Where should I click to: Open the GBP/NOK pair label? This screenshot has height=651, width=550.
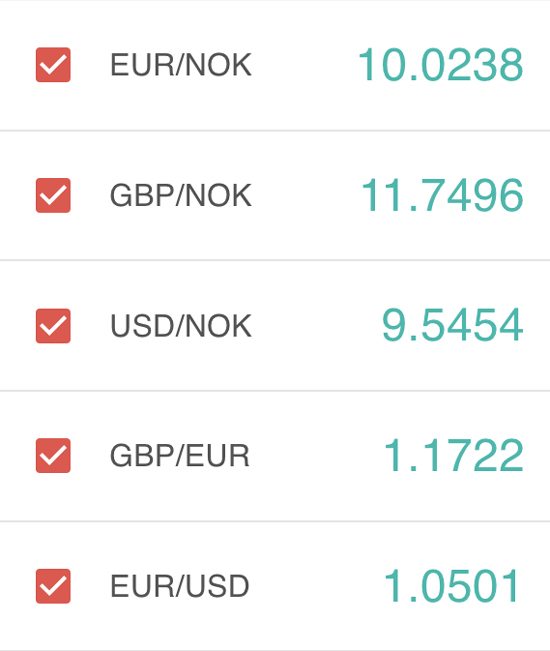(181, 195)
